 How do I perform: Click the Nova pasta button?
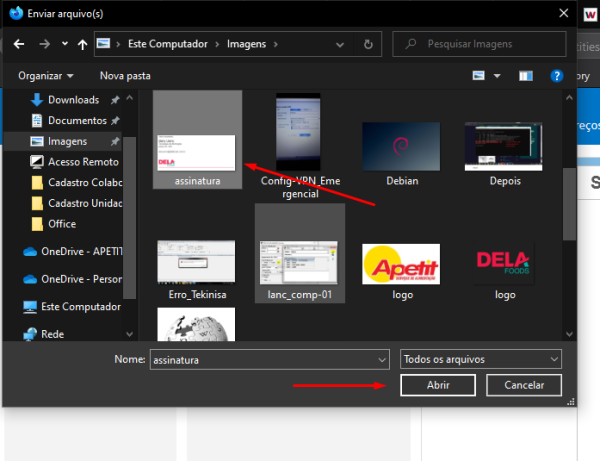point(125,76)
